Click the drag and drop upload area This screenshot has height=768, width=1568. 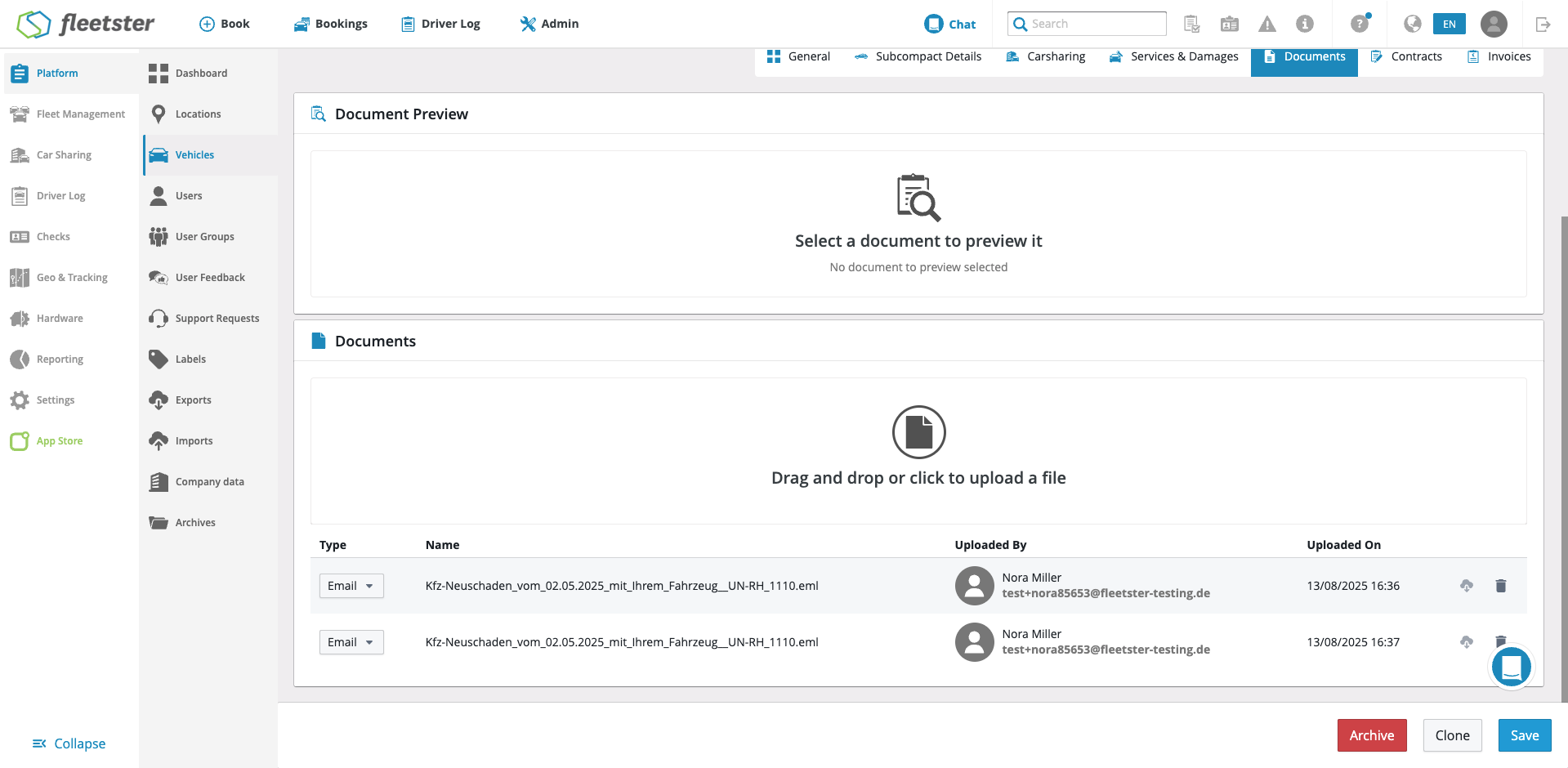[918, 451]
